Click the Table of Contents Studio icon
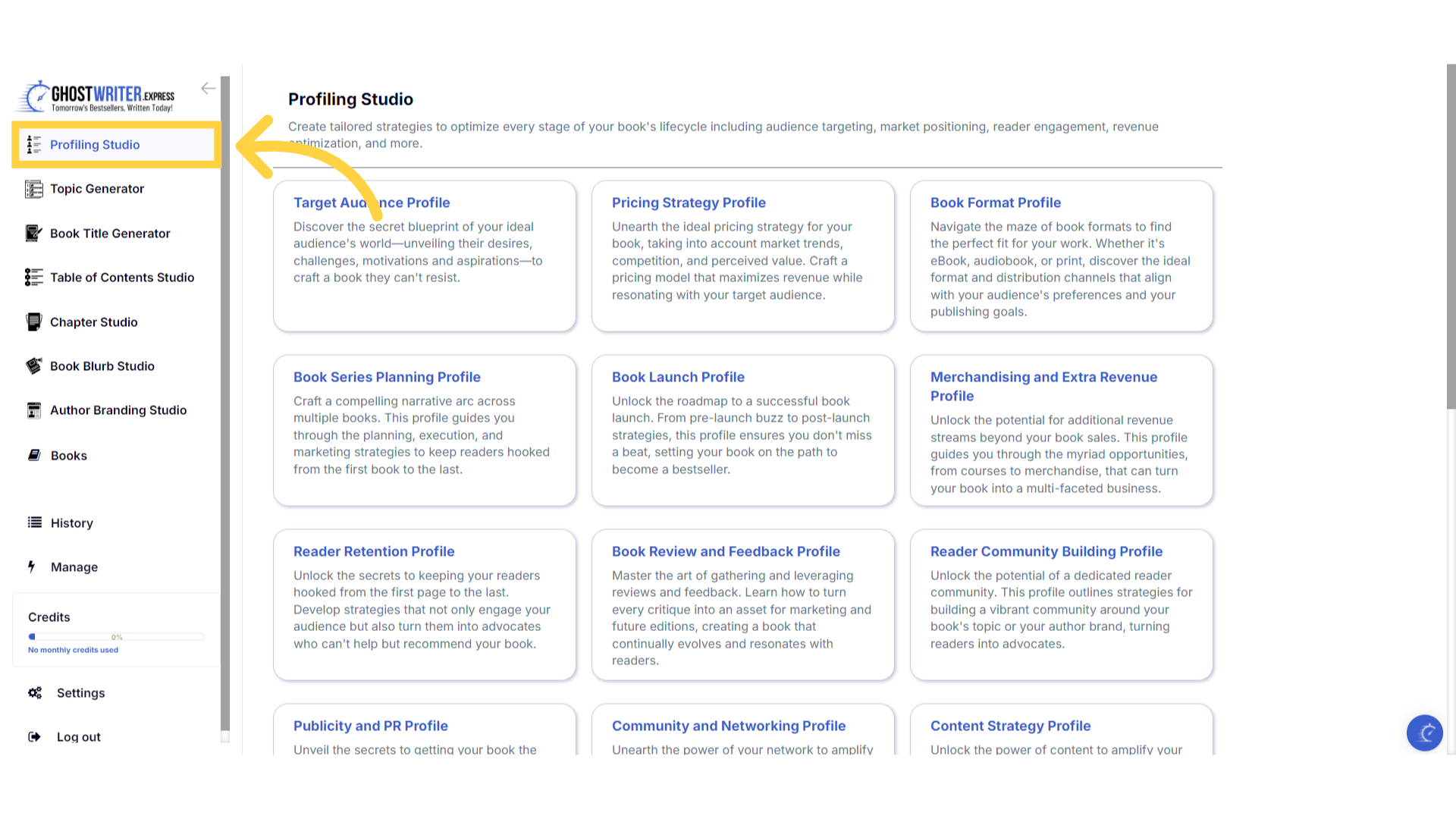The image size is (1456, 819). pos(33,278)
